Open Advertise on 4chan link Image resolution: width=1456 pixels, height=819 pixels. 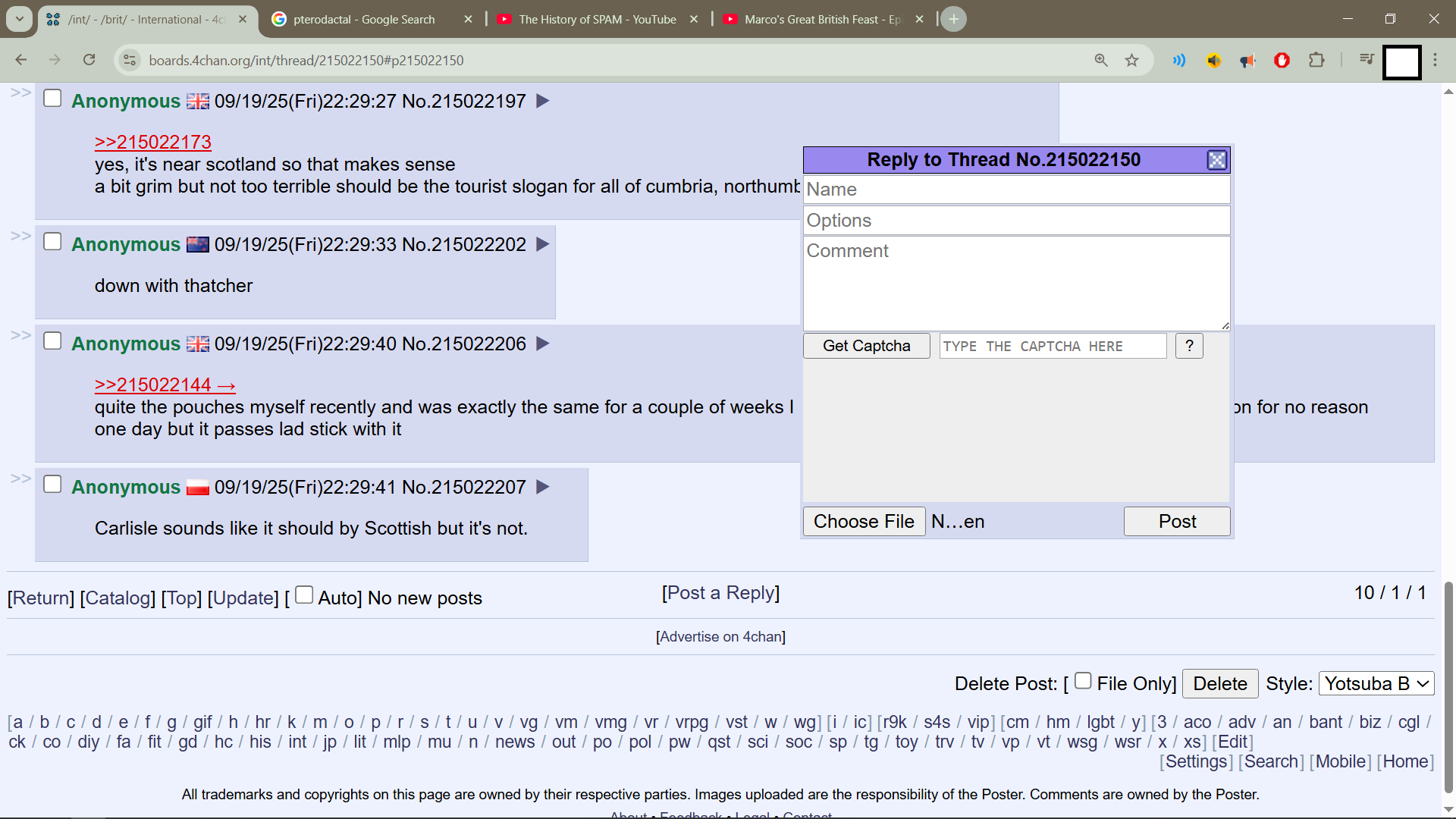720,637
